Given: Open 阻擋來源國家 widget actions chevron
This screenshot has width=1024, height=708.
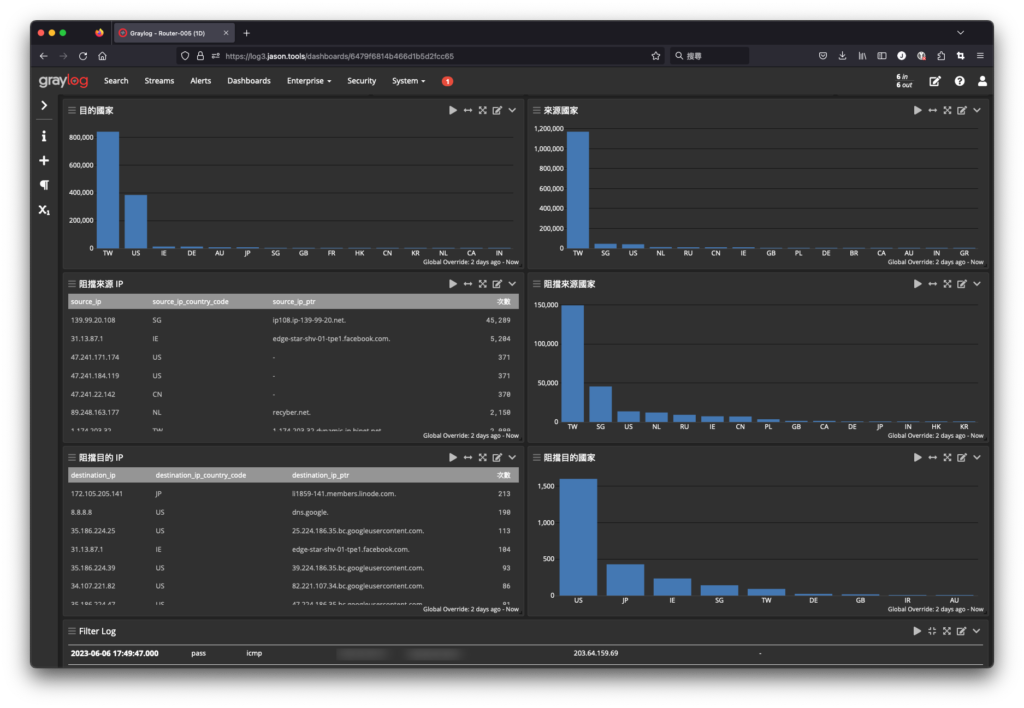Looking at the screenshot, I should click(x=977, y=284).
